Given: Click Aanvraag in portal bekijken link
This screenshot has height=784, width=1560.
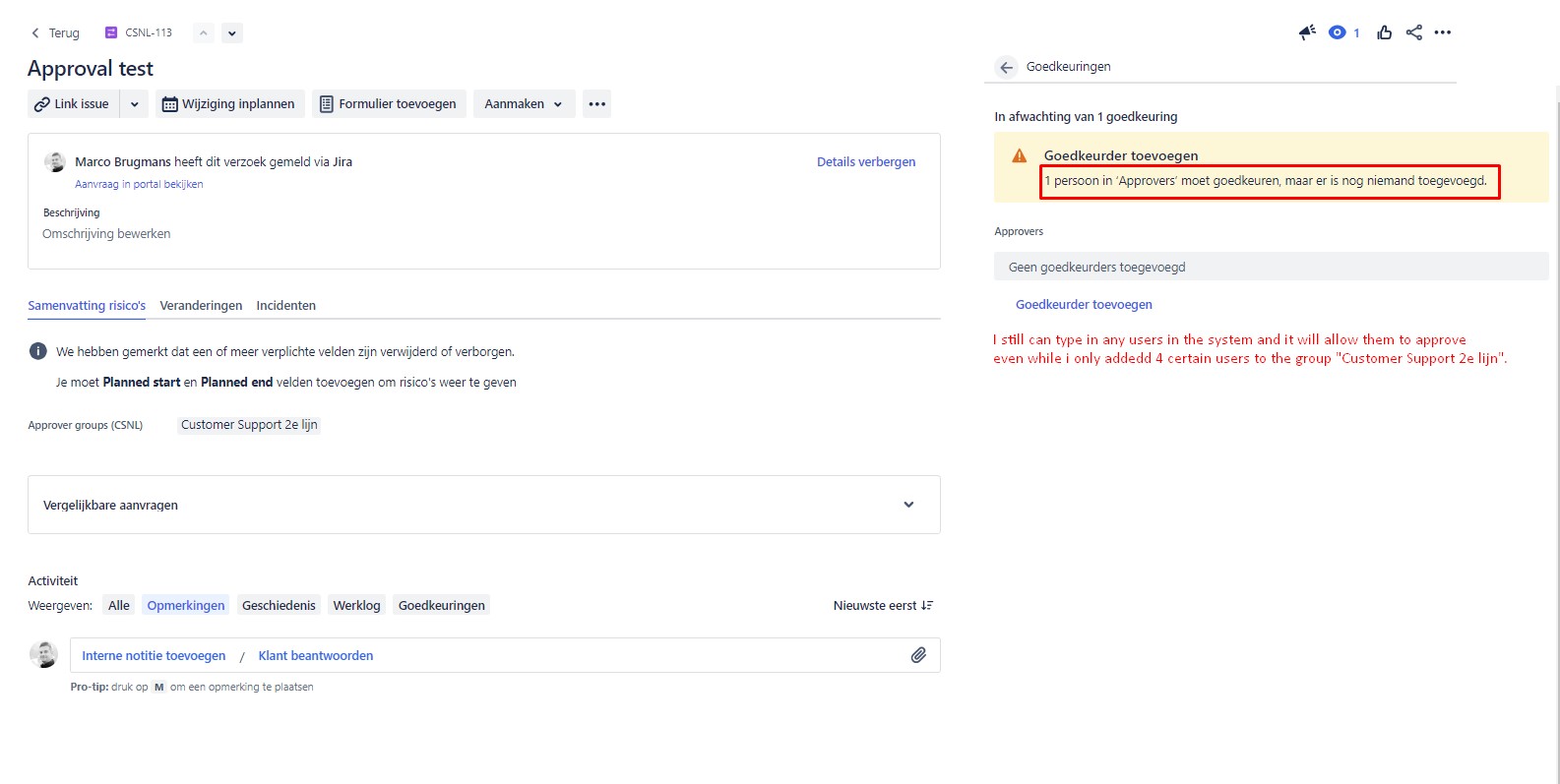Looking at the screenshot, I should [139, 184].
